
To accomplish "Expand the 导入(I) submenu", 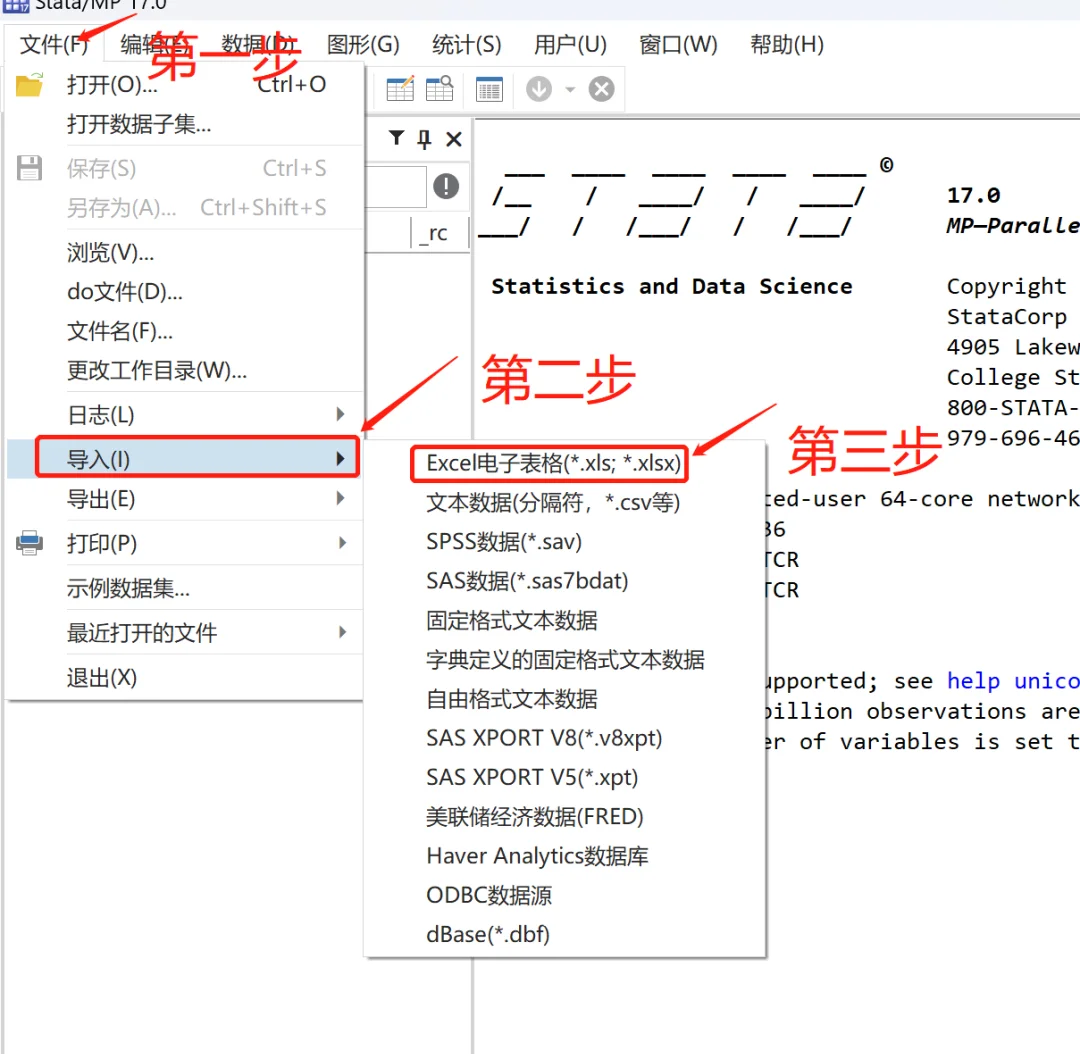I will (x=185, y=459).
